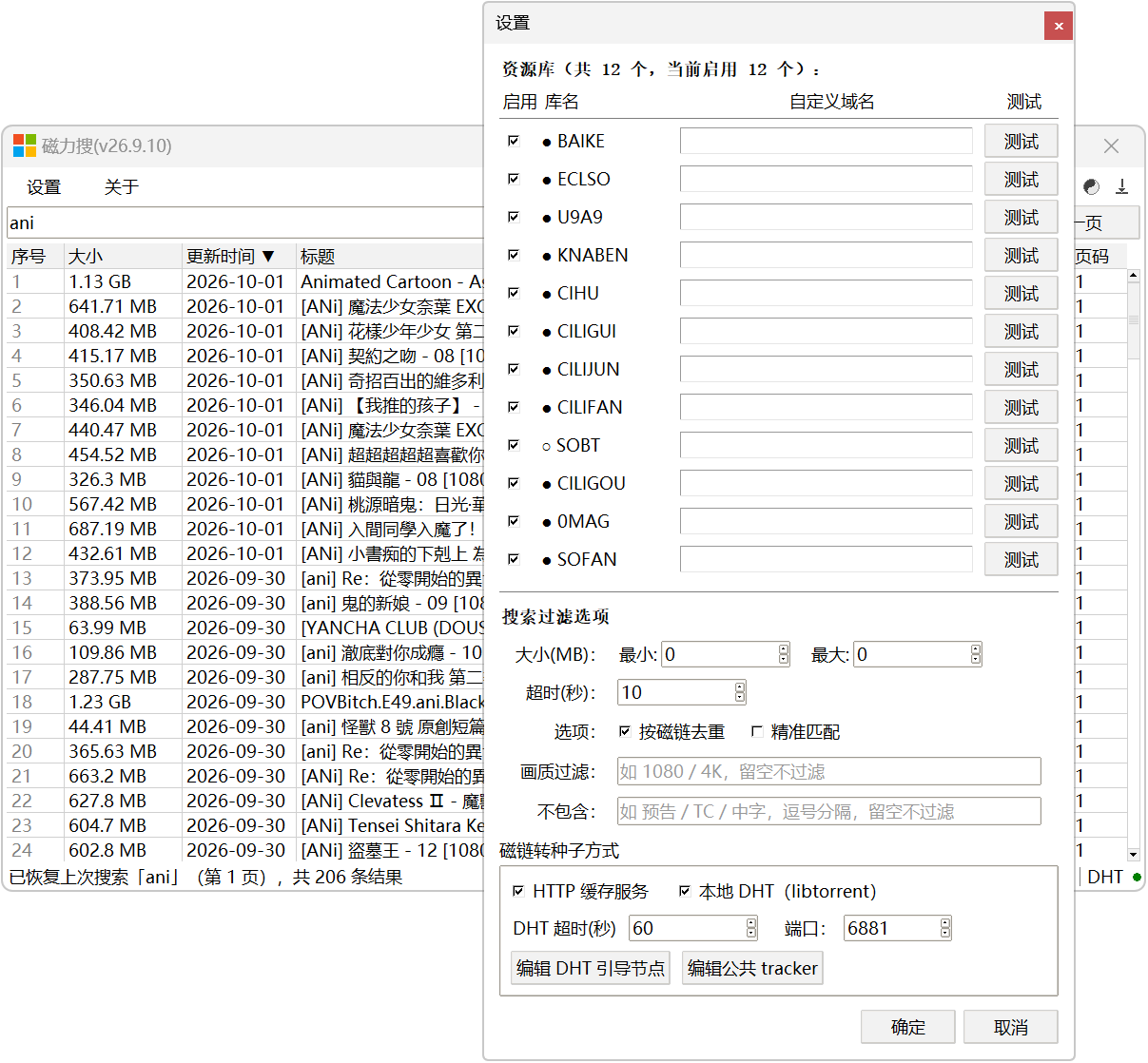Click the DHT label in status bar
This screenshot has width=1148, height=1063.
coord(1105,877)
